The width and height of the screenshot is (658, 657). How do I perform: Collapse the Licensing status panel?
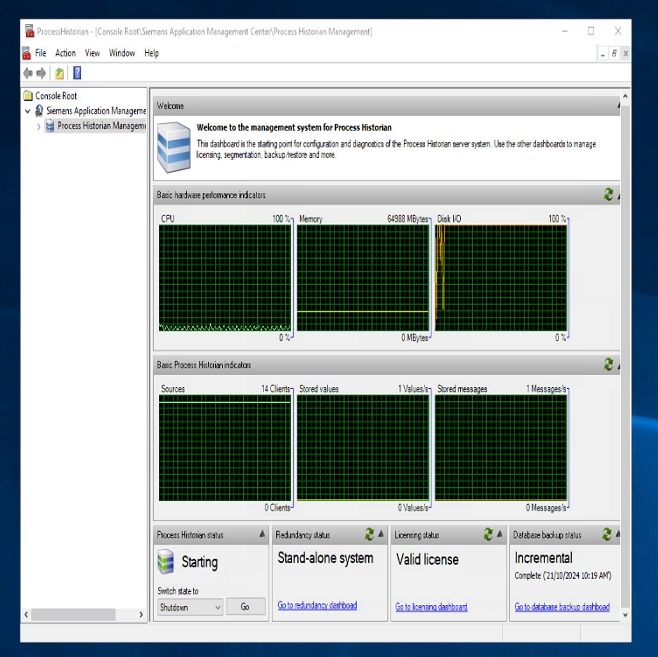[x=500, y=534]
